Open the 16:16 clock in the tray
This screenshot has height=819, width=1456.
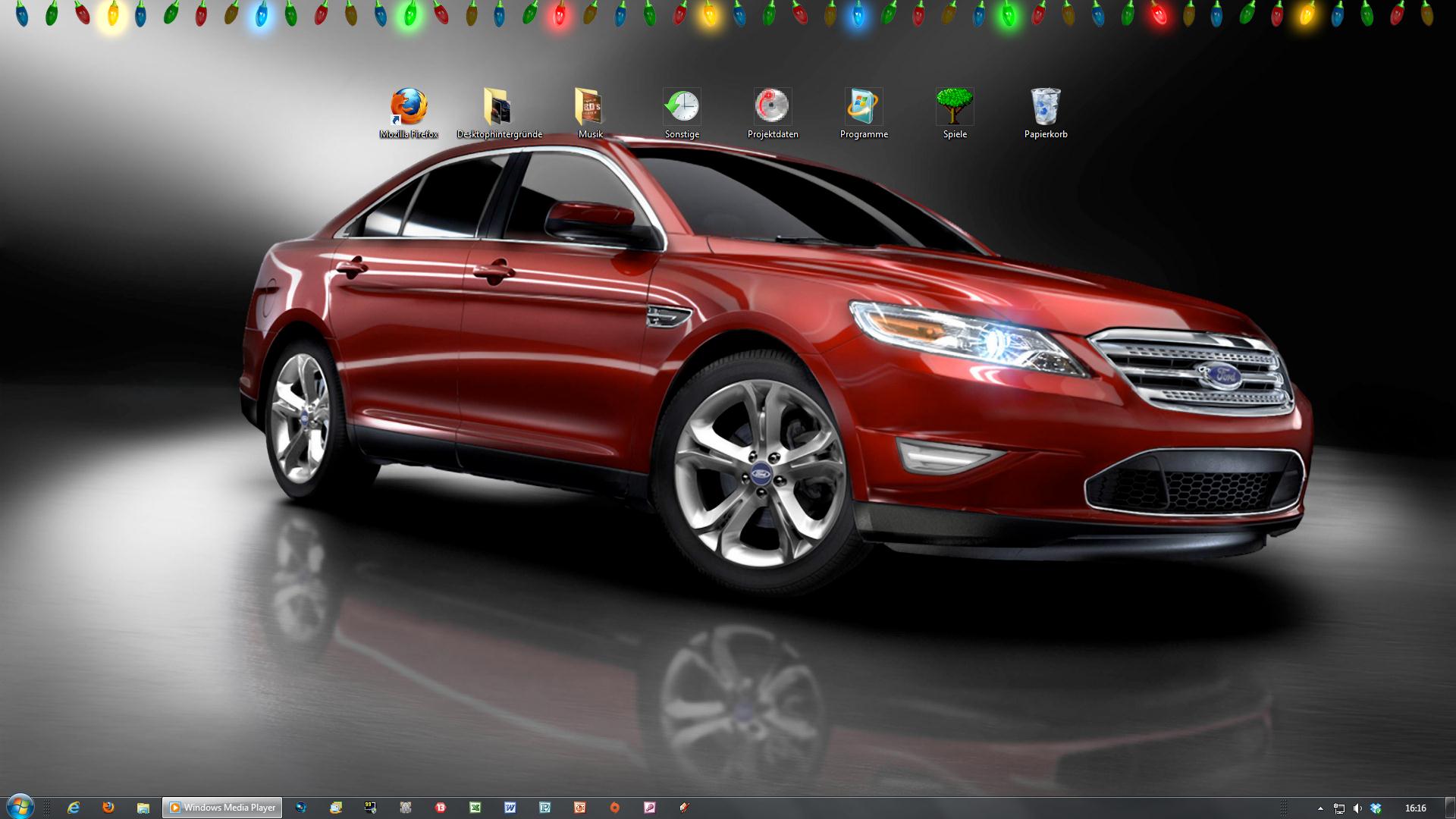[1415, 808]
